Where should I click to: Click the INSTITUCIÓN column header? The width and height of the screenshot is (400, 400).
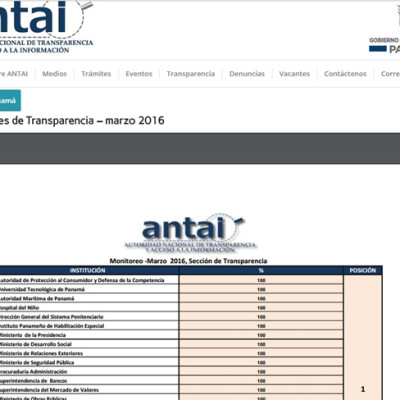coord(88,270)
